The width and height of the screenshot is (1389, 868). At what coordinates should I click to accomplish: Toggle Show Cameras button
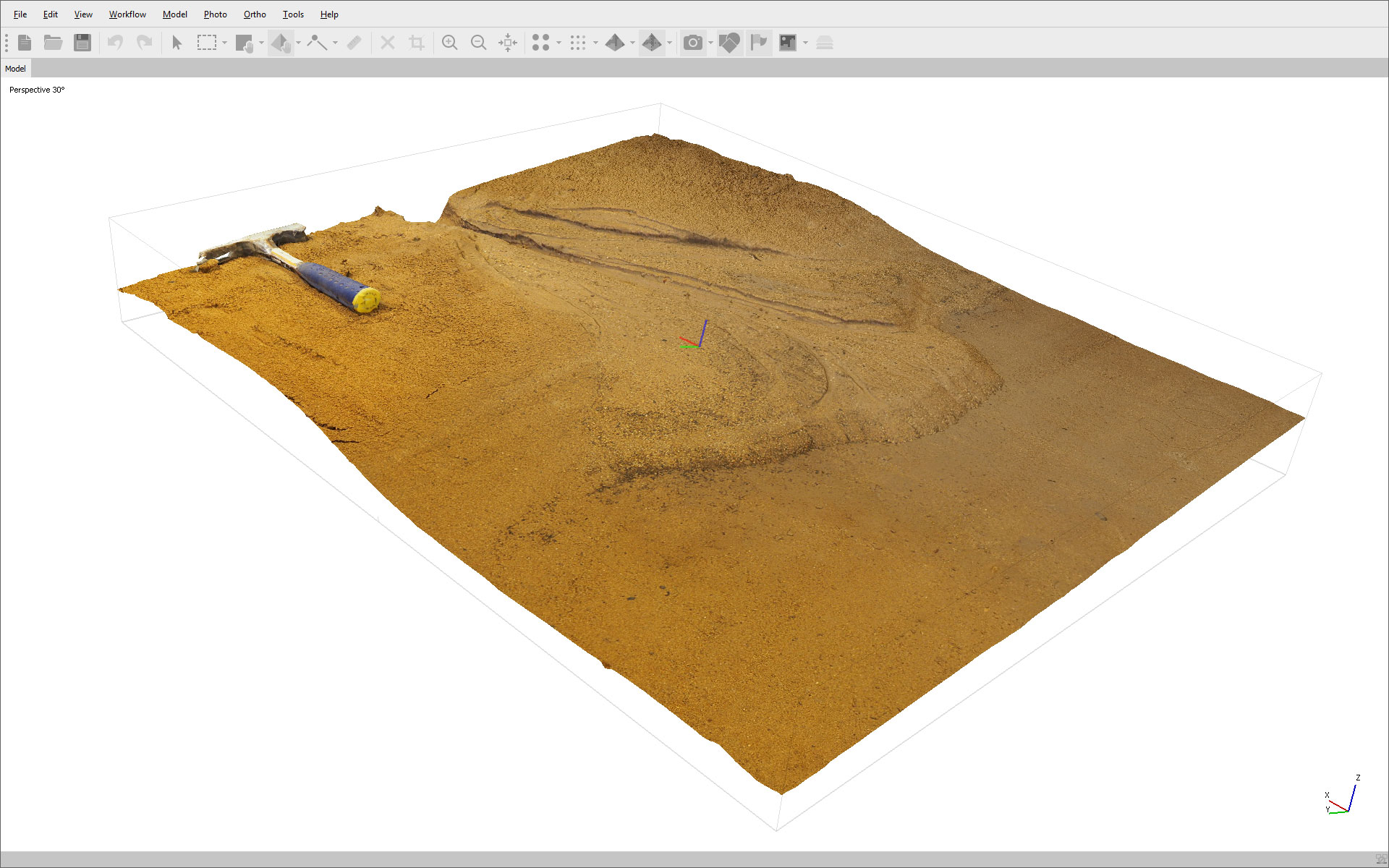693,43
